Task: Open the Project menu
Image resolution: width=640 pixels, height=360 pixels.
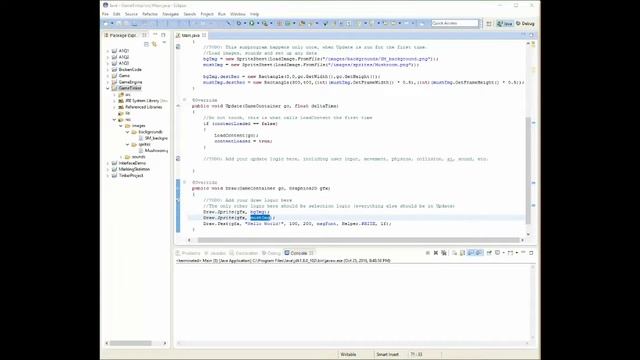Action: pos(207,14)
